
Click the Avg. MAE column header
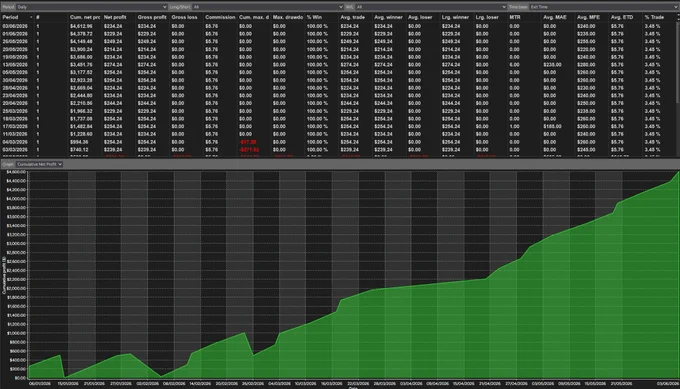tap(558, 17)
